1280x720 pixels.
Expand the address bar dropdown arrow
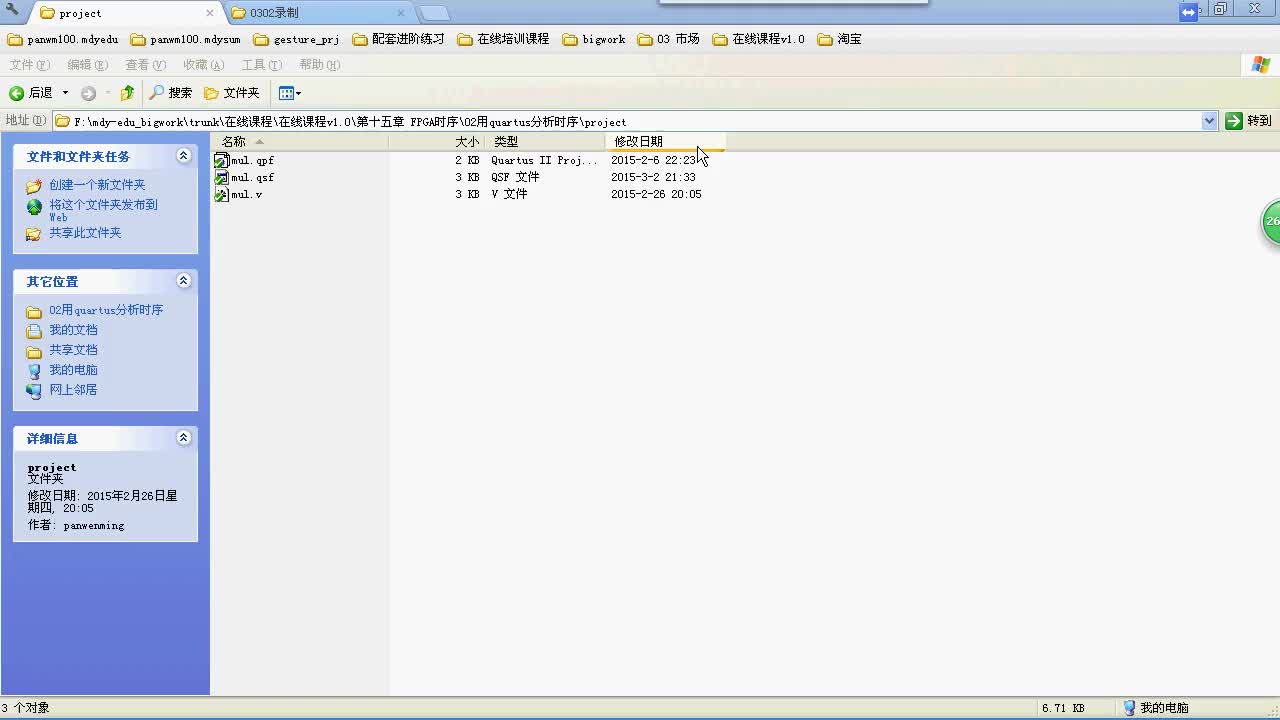coord(1209,121)
